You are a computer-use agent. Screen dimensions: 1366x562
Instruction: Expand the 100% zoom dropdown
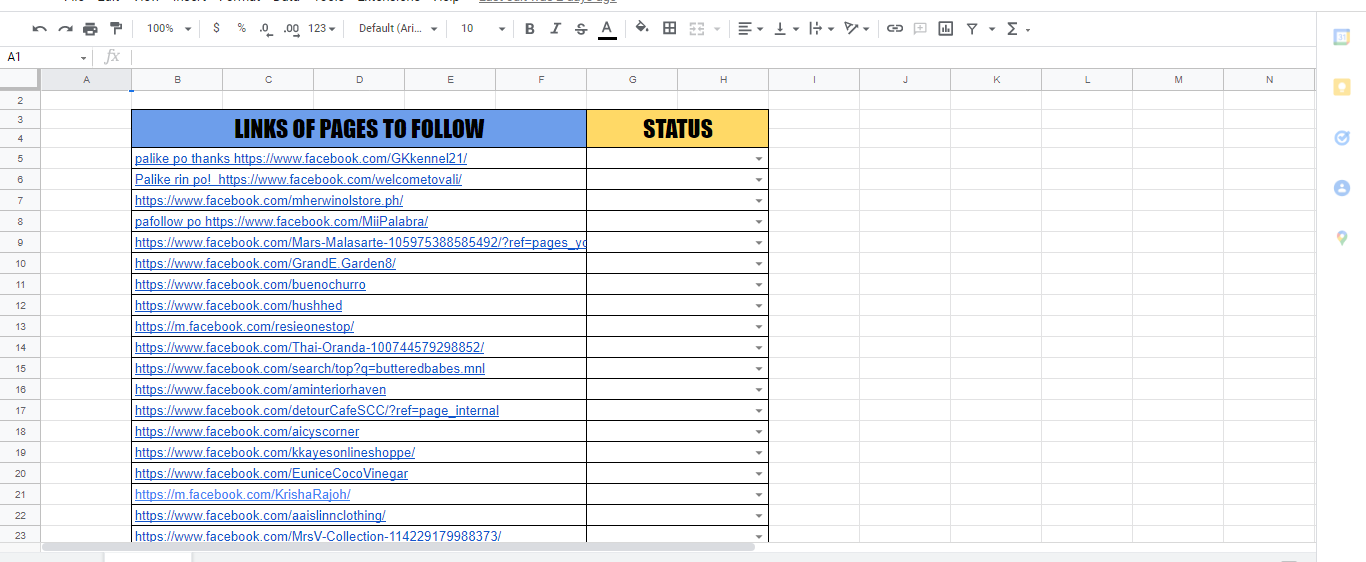tap(169, 29)
